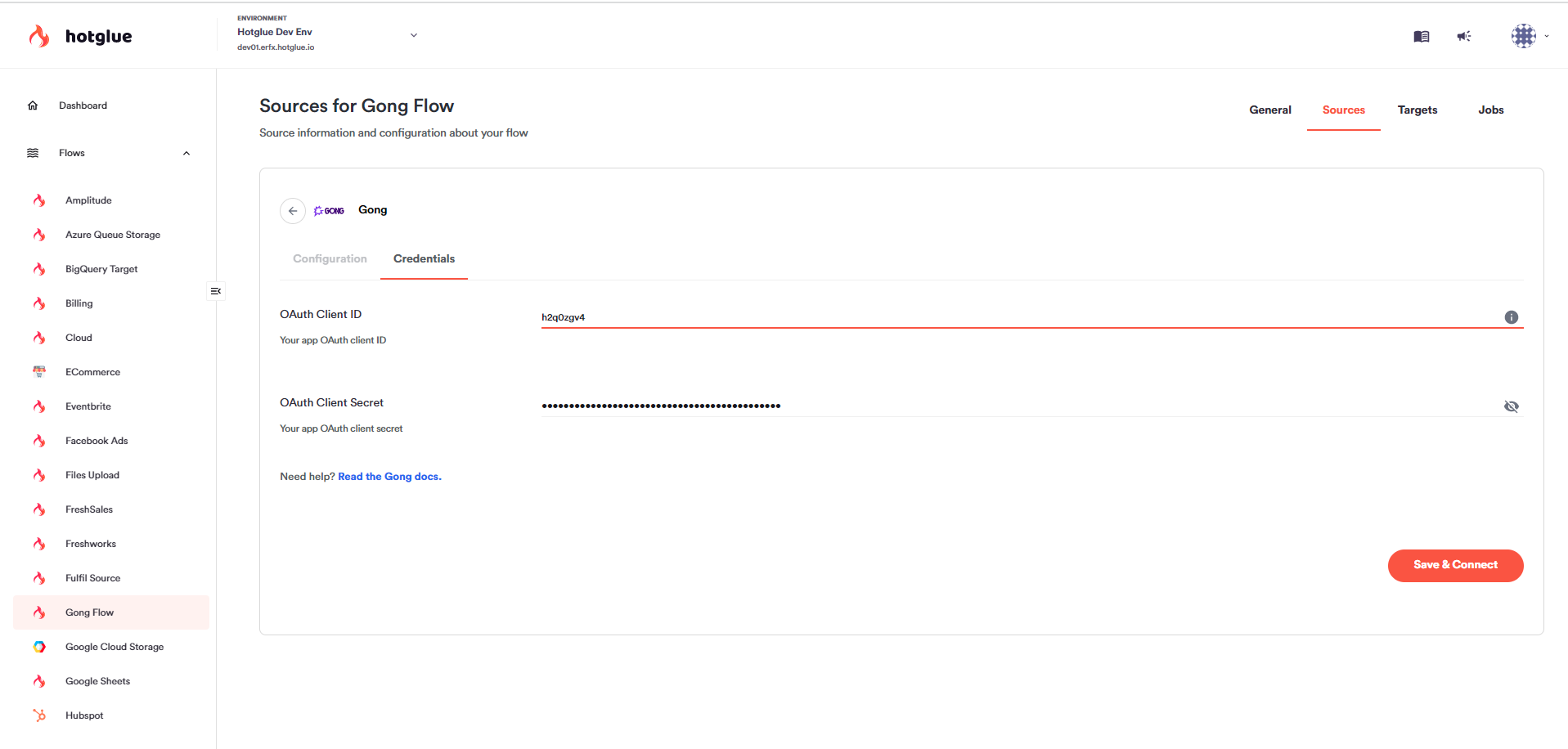Viewport: 1568px width, 749px height.
Task: Open the Azure Queue Storage flow
Action: (x=111, y=235)
